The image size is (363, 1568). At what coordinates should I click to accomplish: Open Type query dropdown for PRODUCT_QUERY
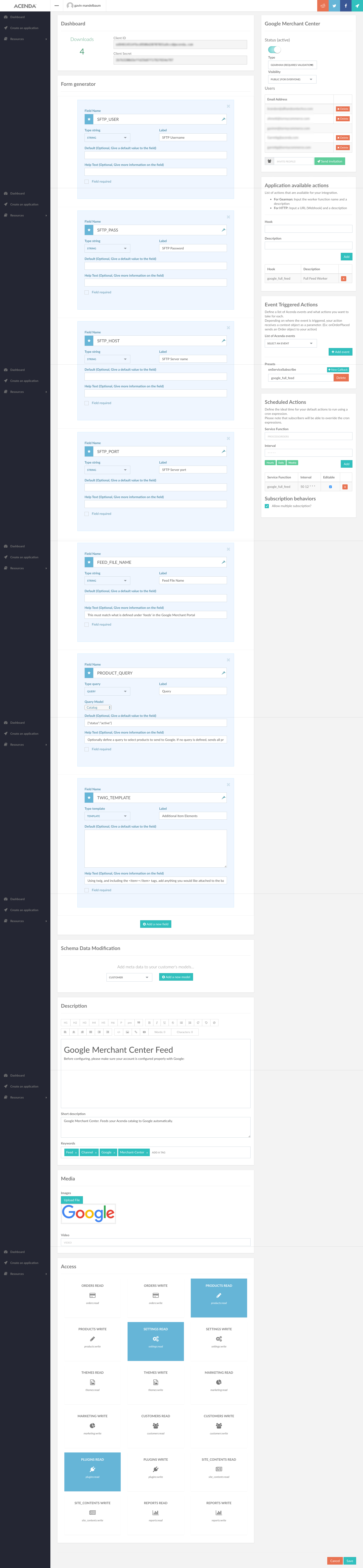pyautogui.click(x=107, y=691)
